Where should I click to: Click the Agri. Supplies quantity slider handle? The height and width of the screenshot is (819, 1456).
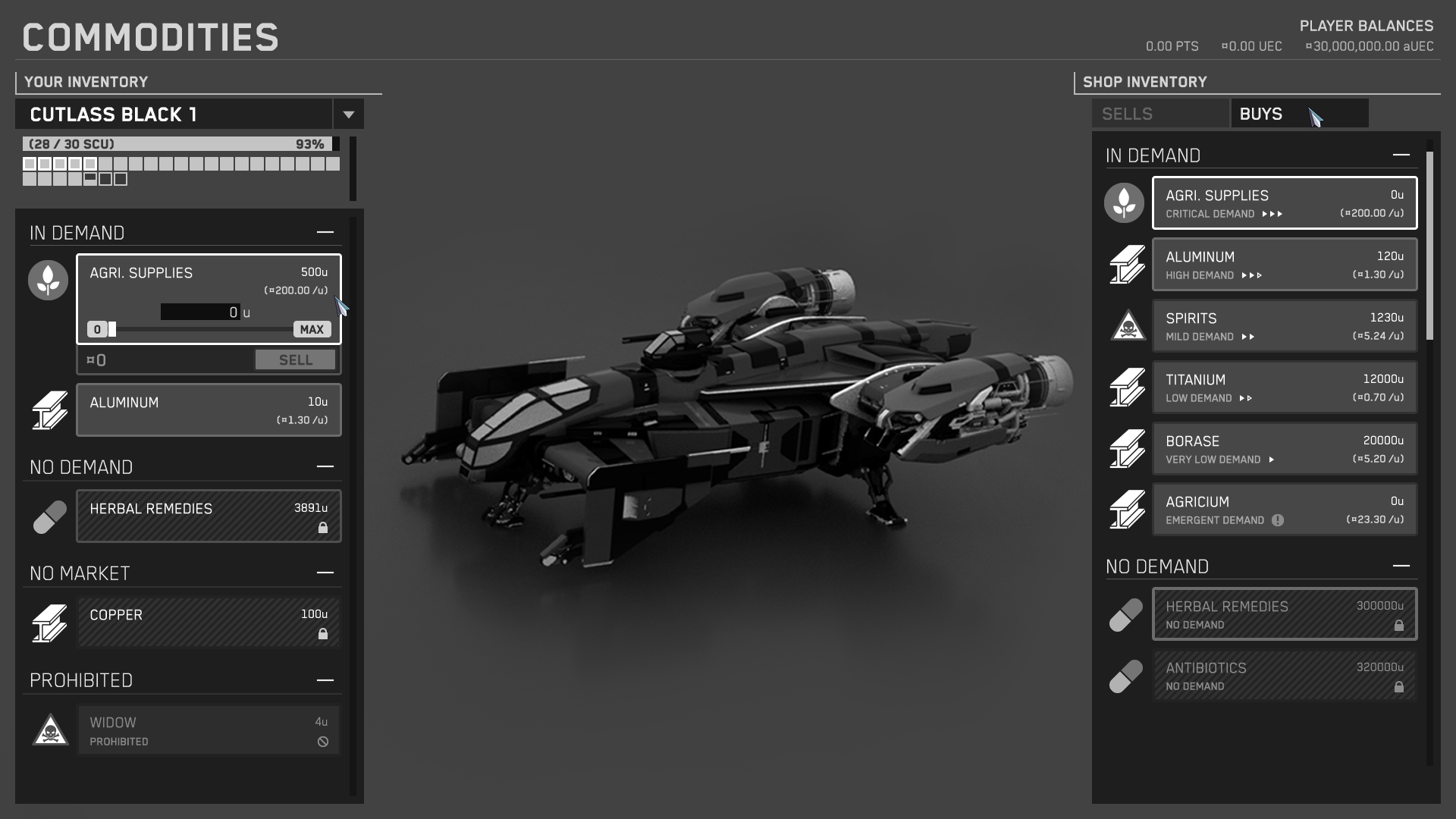112,329
